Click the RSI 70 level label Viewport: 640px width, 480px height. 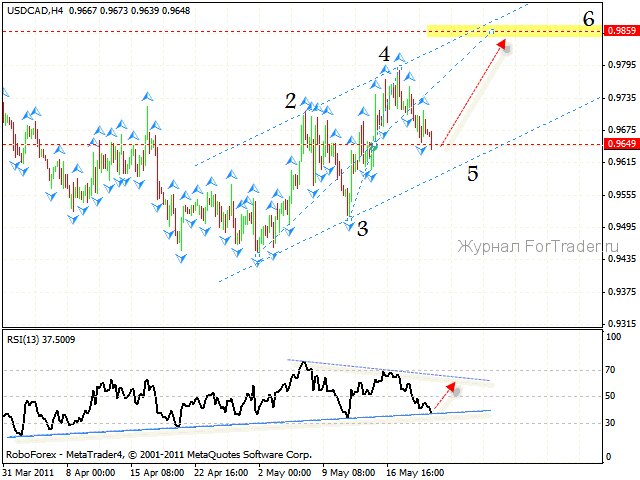tap(610, 370)
